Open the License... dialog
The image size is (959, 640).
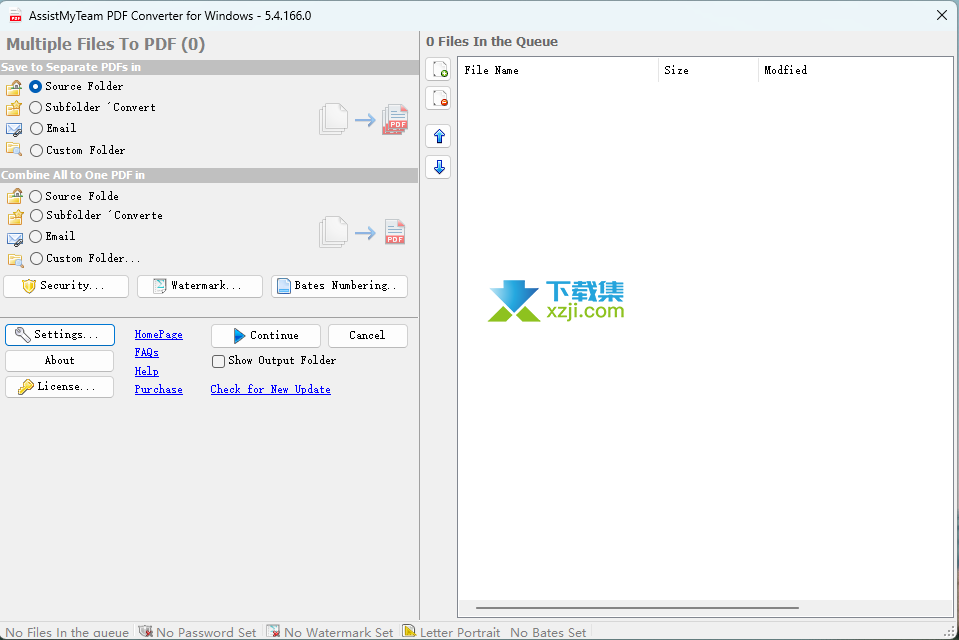coord(59,387)
